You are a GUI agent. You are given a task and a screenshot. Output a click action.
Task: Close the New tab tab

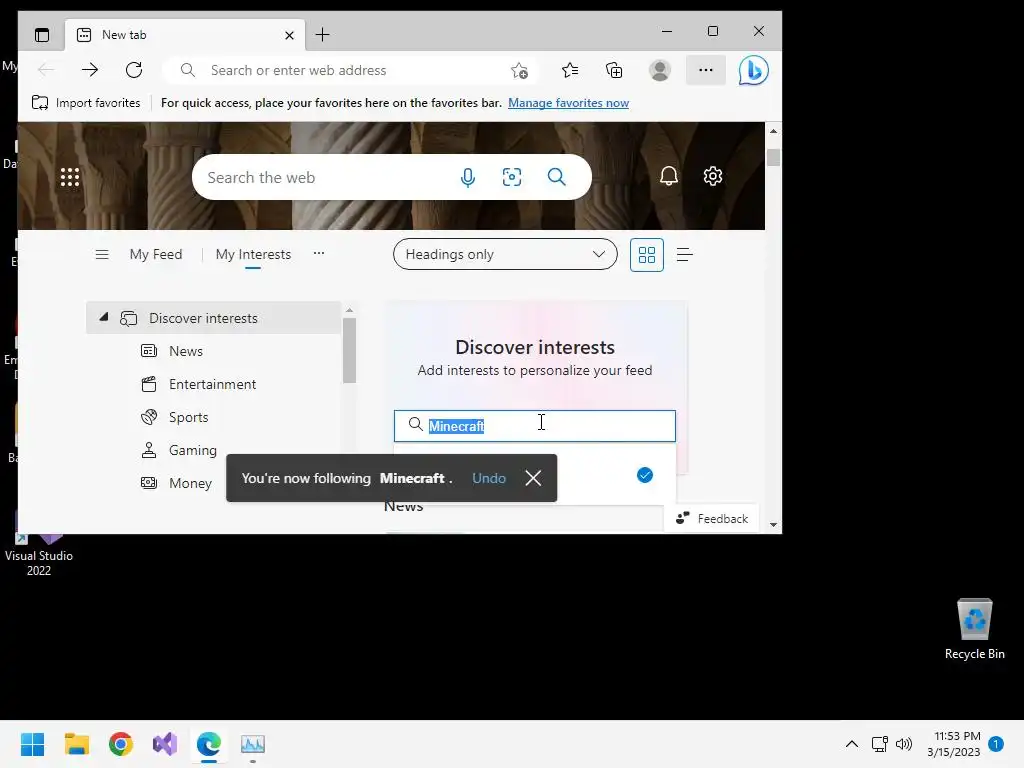tap(289, 35)
